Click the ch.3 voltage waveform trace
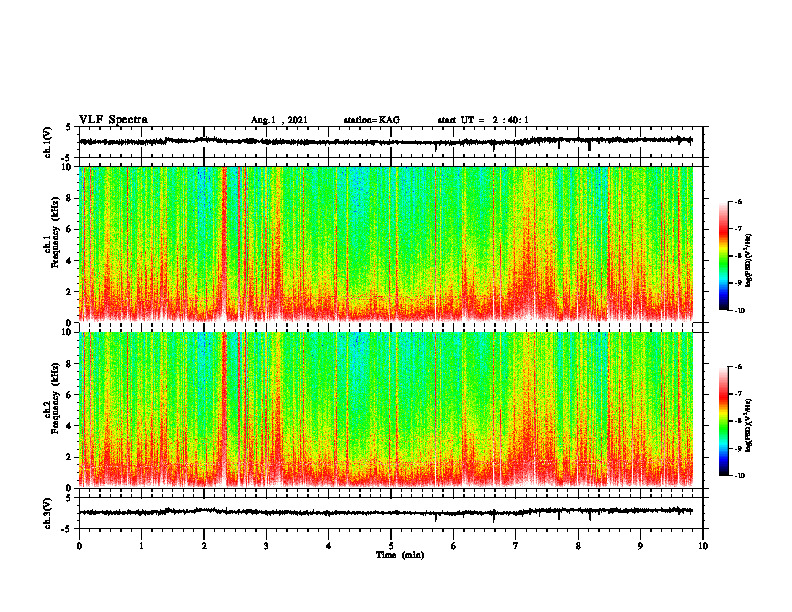This screenshot has width=792, height=612. pos(386,512)
